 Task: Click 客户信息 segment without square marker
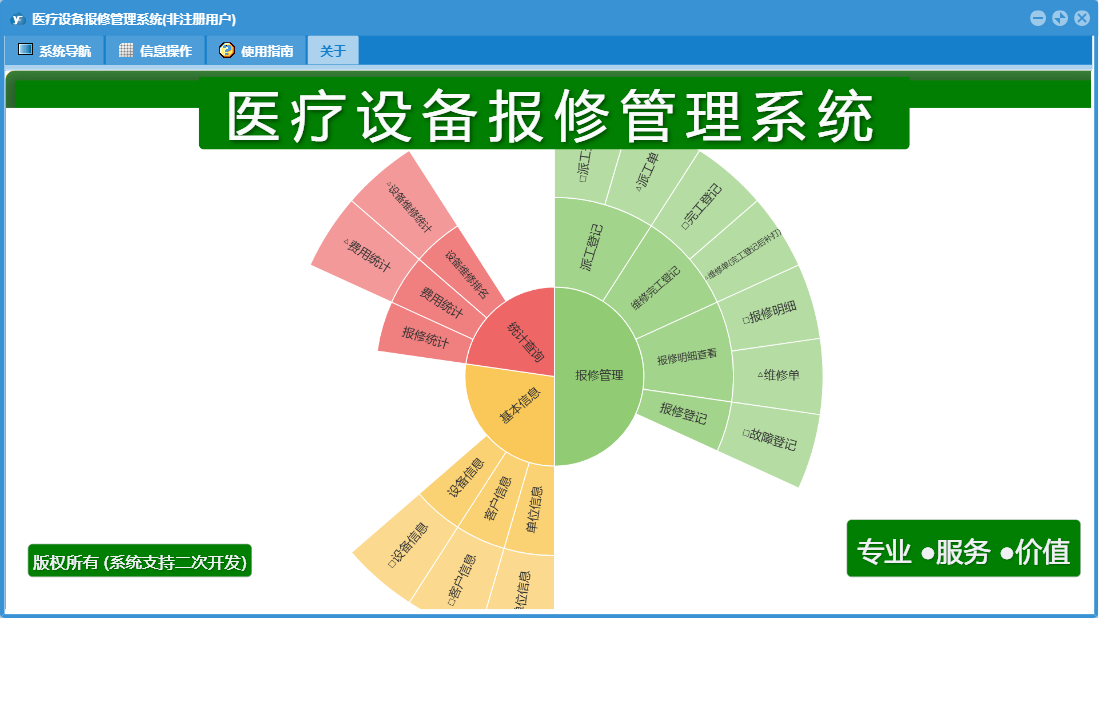[x=498, y=498]
